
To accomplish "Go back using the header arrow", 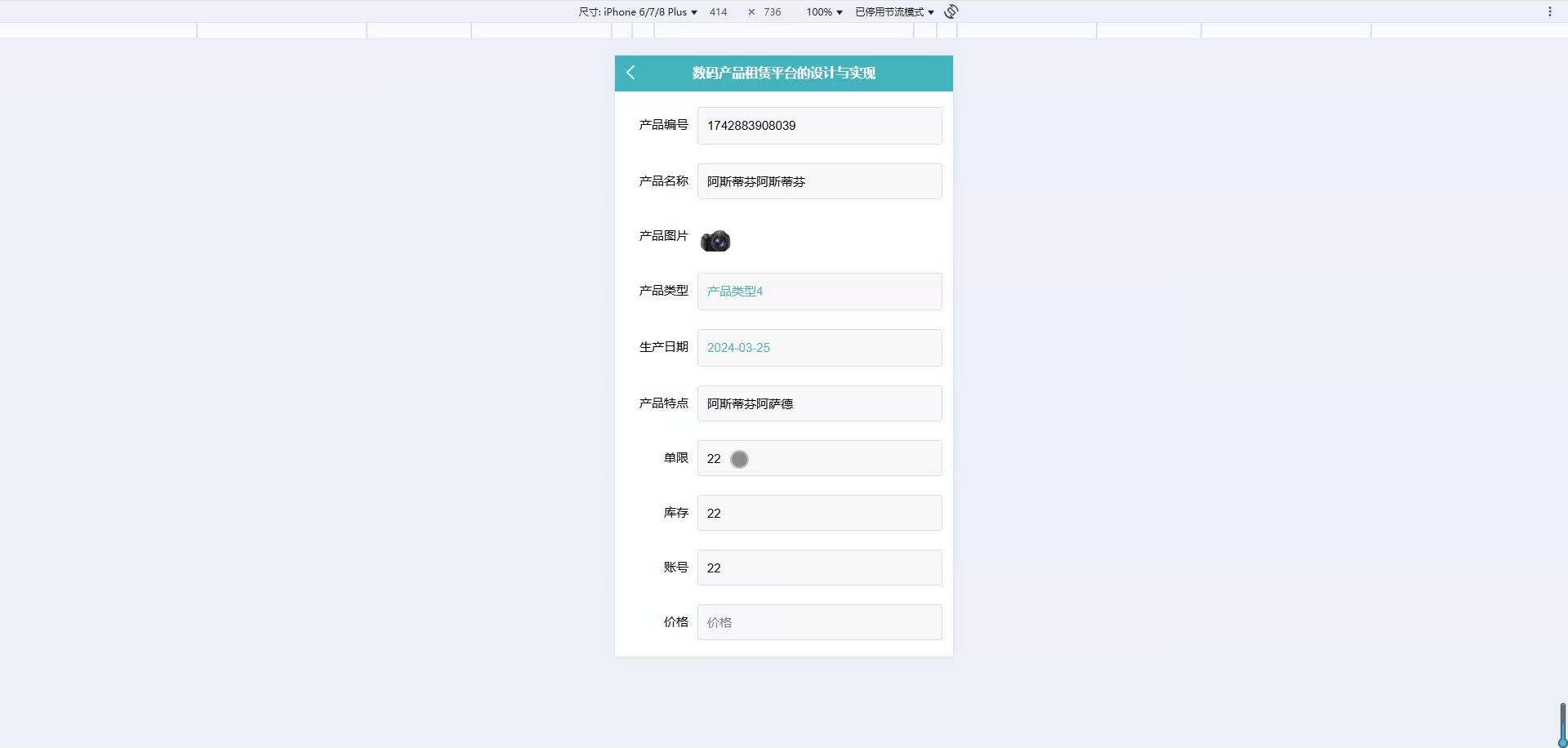I will 630,73.
